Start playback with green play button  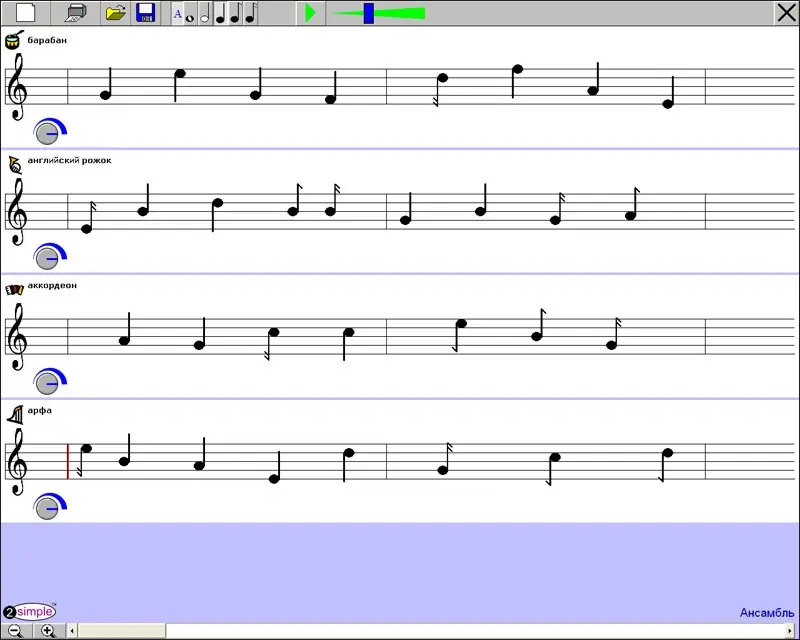click(x=310, y=13)
